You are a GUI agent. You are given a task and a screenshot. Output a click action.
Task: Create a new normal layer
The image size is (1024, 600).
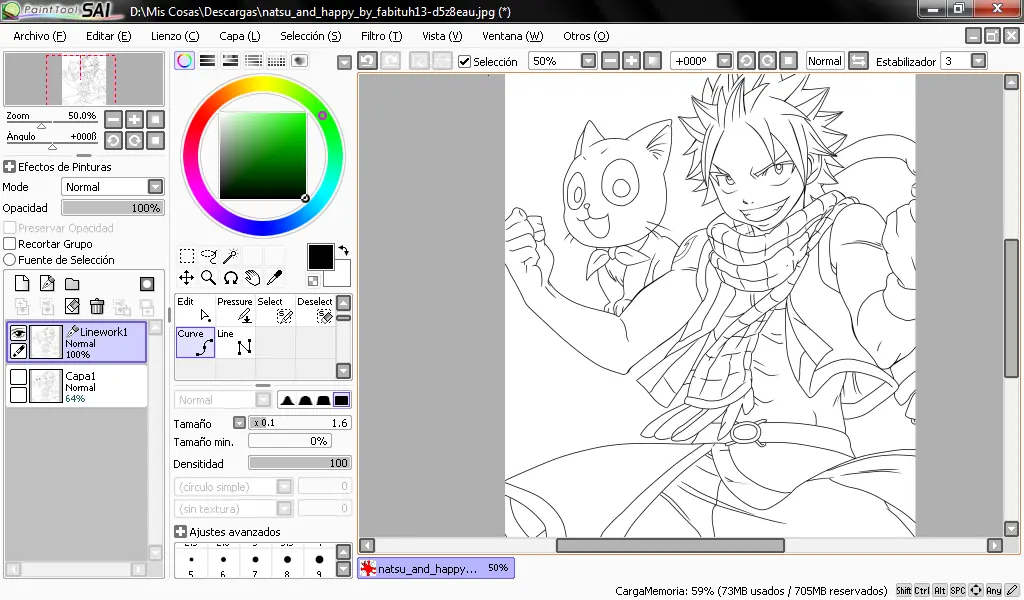click(x=22, y=283)
